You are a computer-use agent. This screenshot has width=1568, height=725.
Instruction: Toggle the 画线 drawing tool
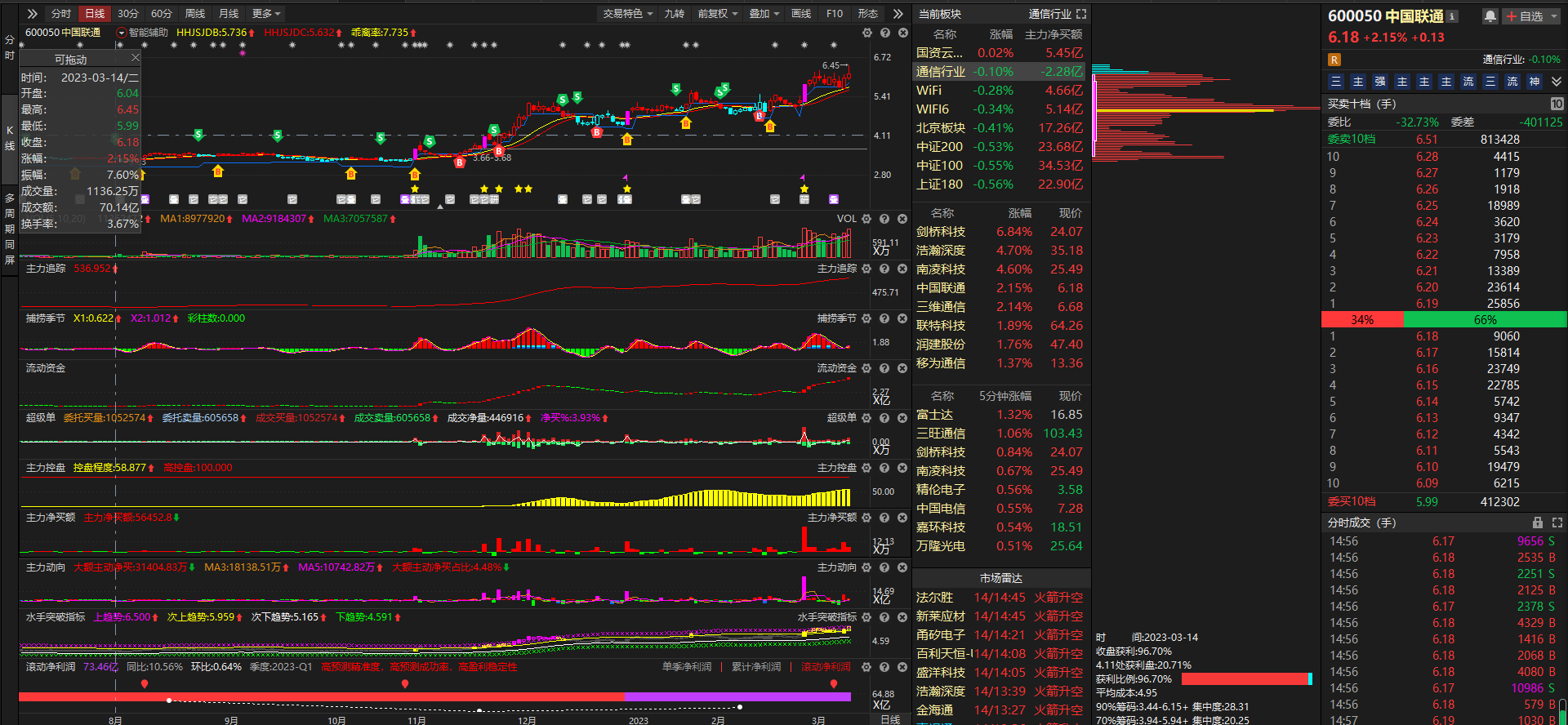point(801,14)
